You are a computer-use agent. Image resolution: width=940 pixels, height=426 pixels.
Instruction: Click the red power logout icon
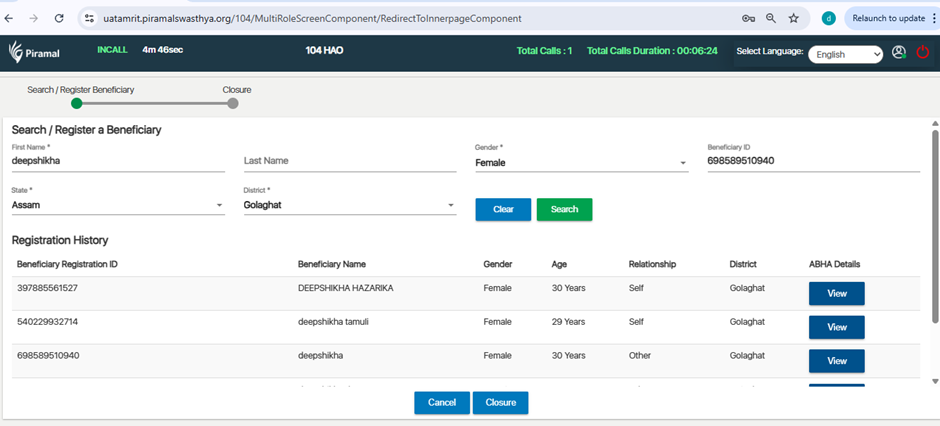click(x=922, y=52)
